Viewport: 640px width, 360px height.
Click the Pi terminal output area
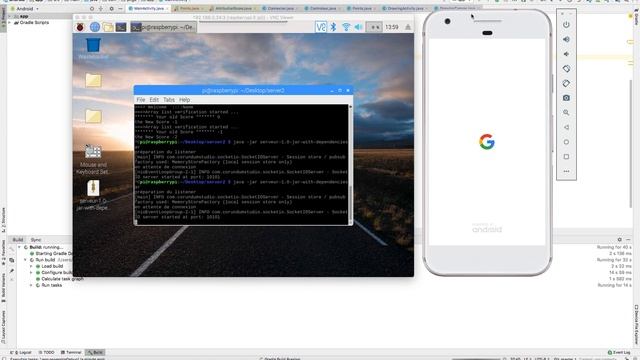(x=241, y=164)
